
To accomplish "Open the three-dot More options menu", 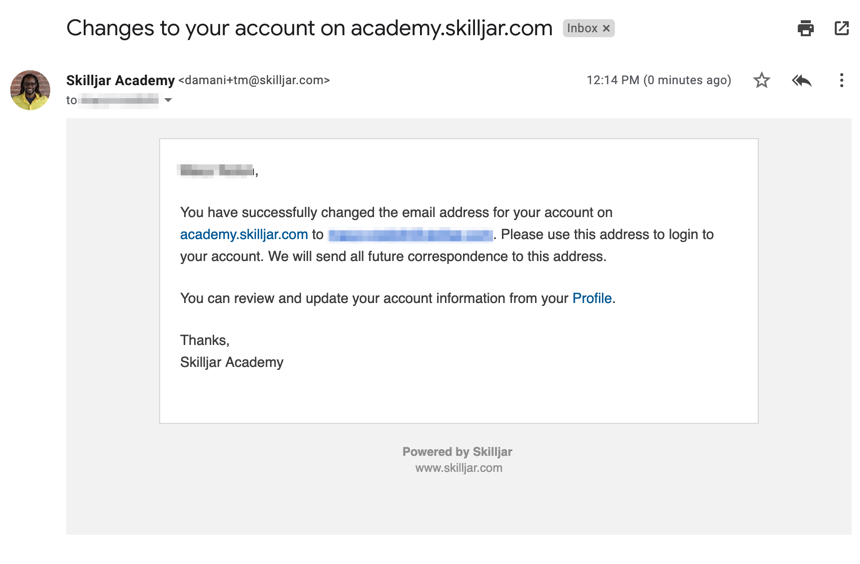I will [841, 80].
